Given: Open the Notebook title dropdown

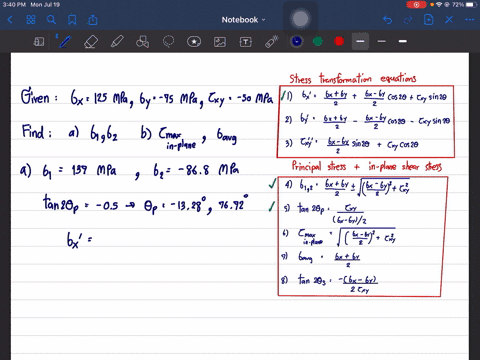Looking at the screenshot, I should coord(243,20).
